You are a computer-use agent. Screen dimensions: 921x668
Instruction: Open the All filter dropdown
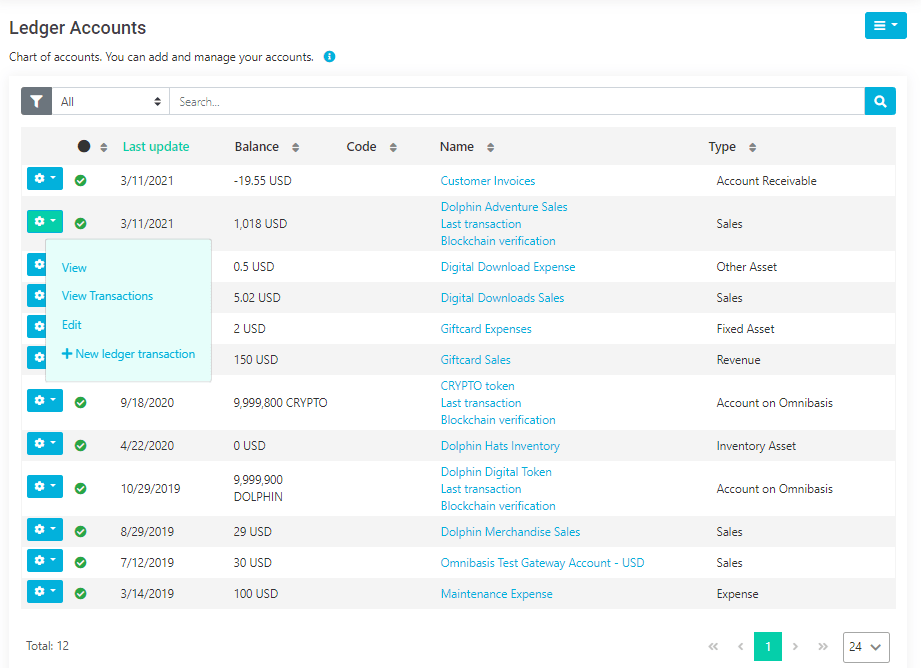click(x=110, y=101)
